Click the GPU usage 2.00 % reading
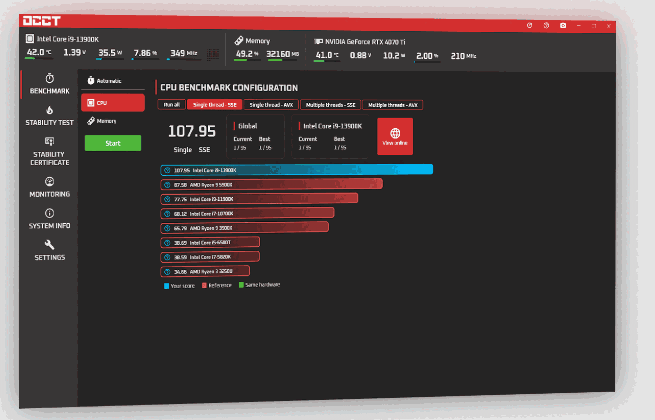 pyautogui.click(x=427, y=56)
